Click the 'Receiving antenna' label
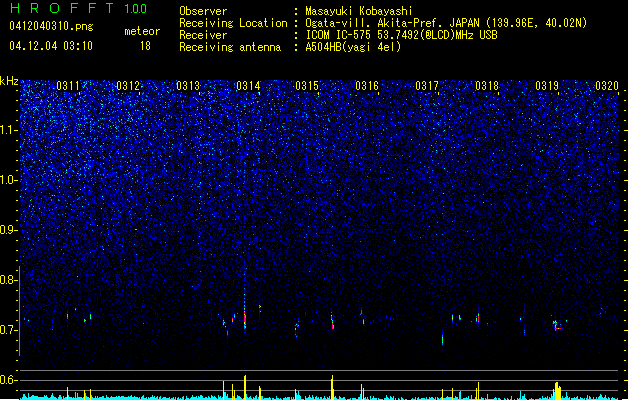Viewport: 629px width, 400px height. pos(230,47)
